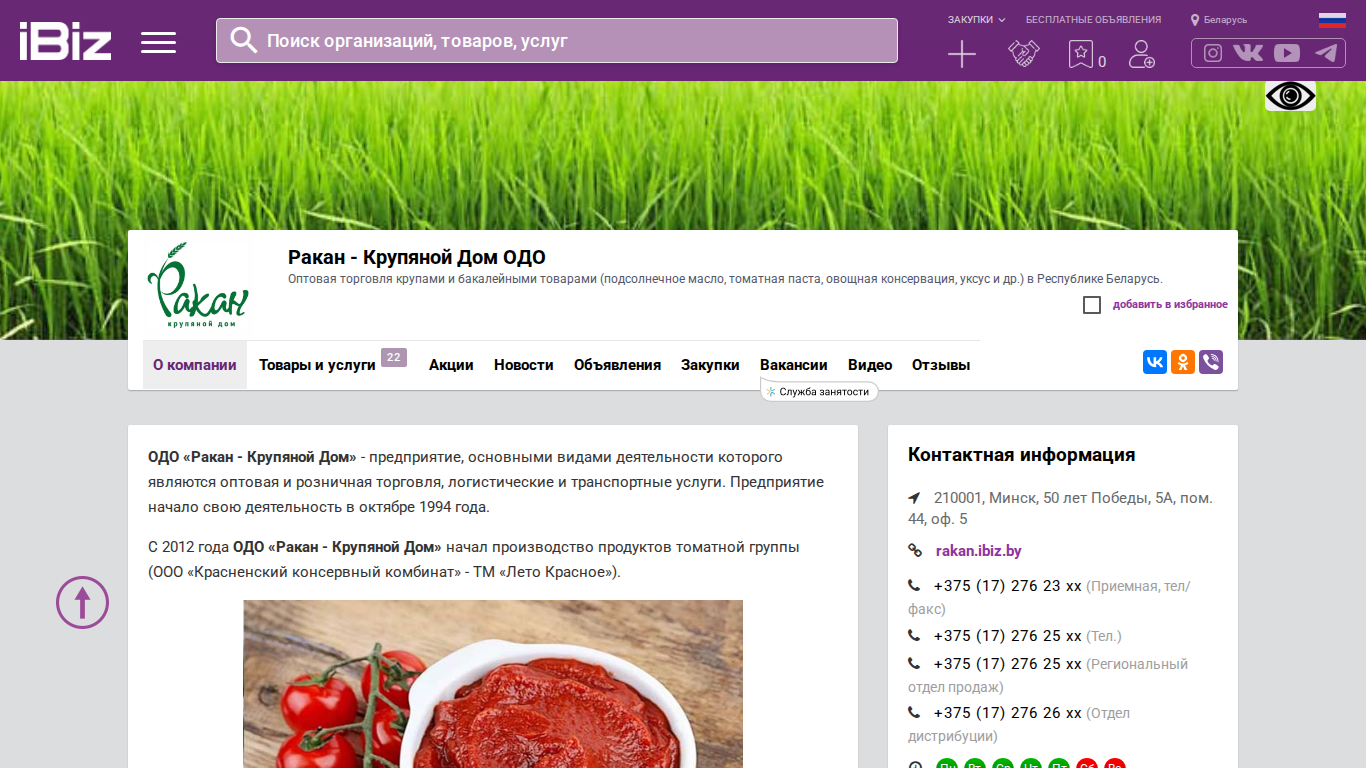Click the address 210001, Минск, 50 лет Победы
This screenshot has height=768, width=1366.
[x=1060, y=509]
